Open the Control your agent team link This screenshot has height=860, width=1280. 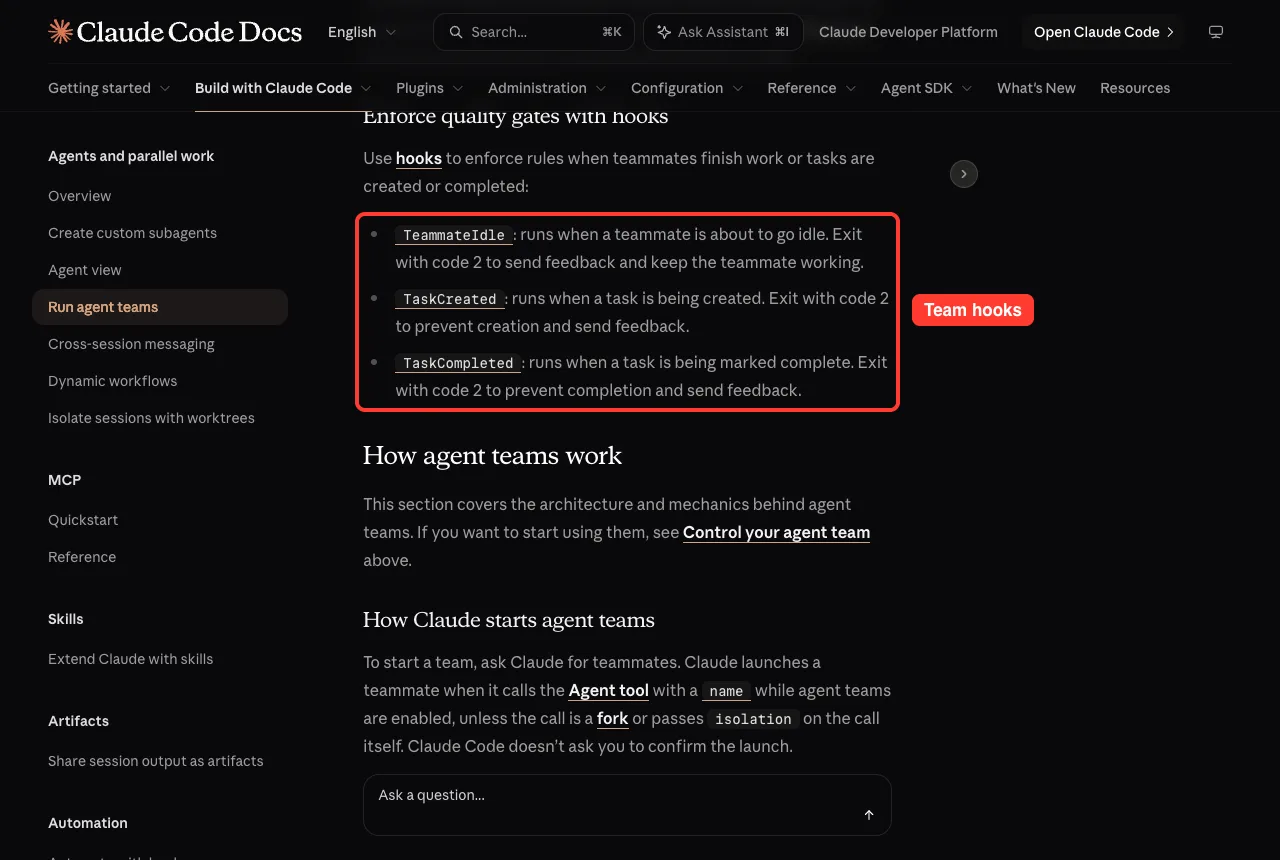[x=776, y=532]
